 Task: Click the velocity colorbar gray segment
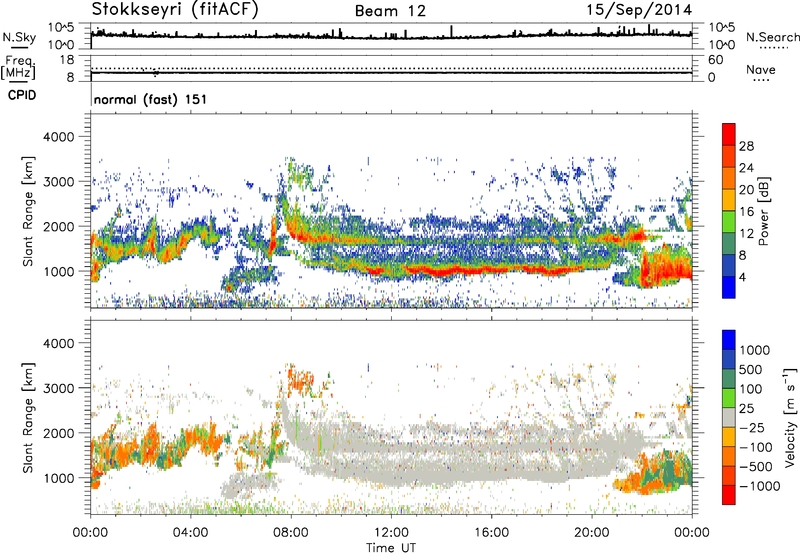pos(729,418)
